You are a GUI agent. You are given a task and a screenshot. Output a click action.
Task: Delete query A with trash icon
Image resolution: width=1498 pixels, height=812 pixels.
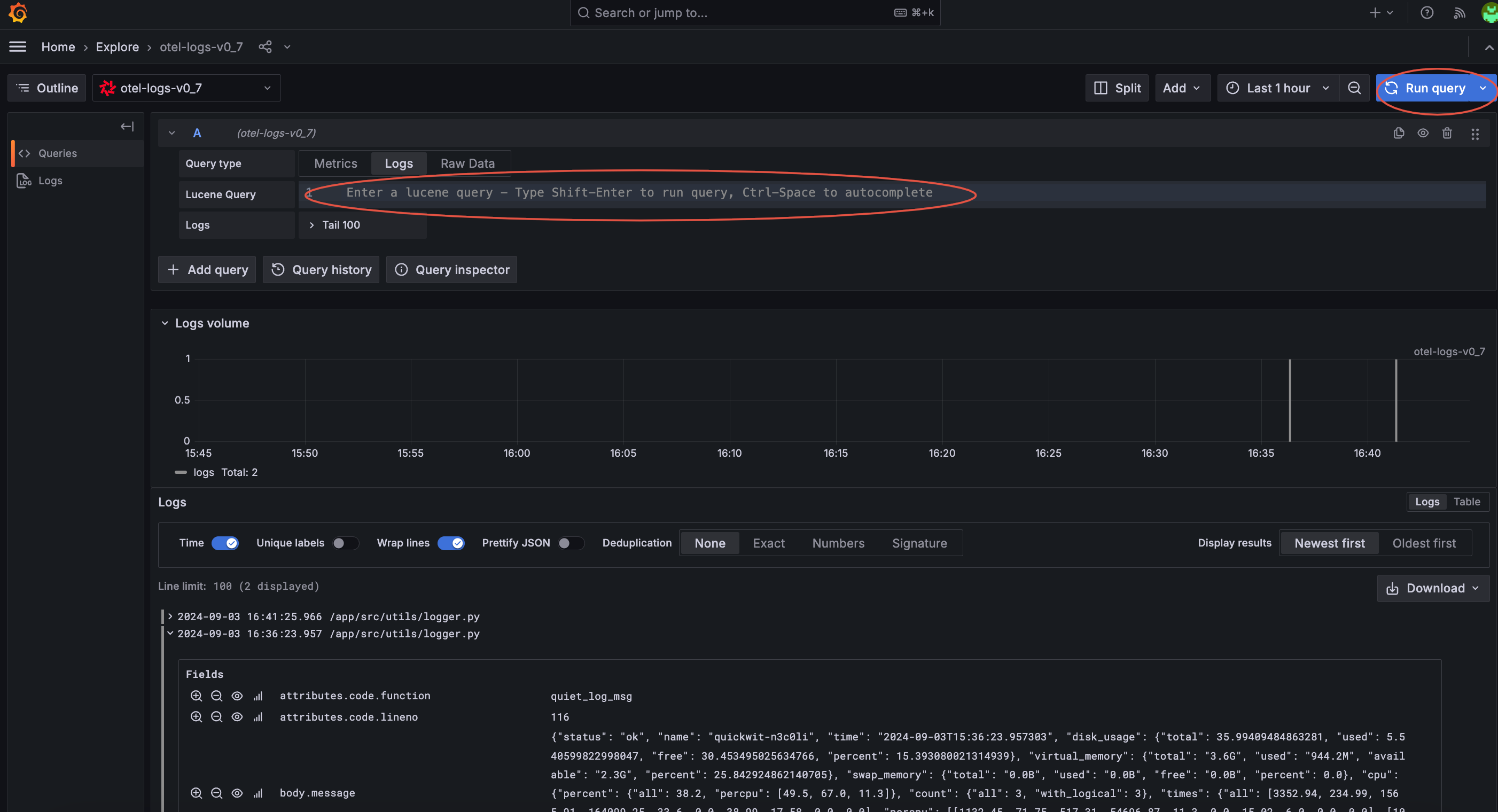1447,133
